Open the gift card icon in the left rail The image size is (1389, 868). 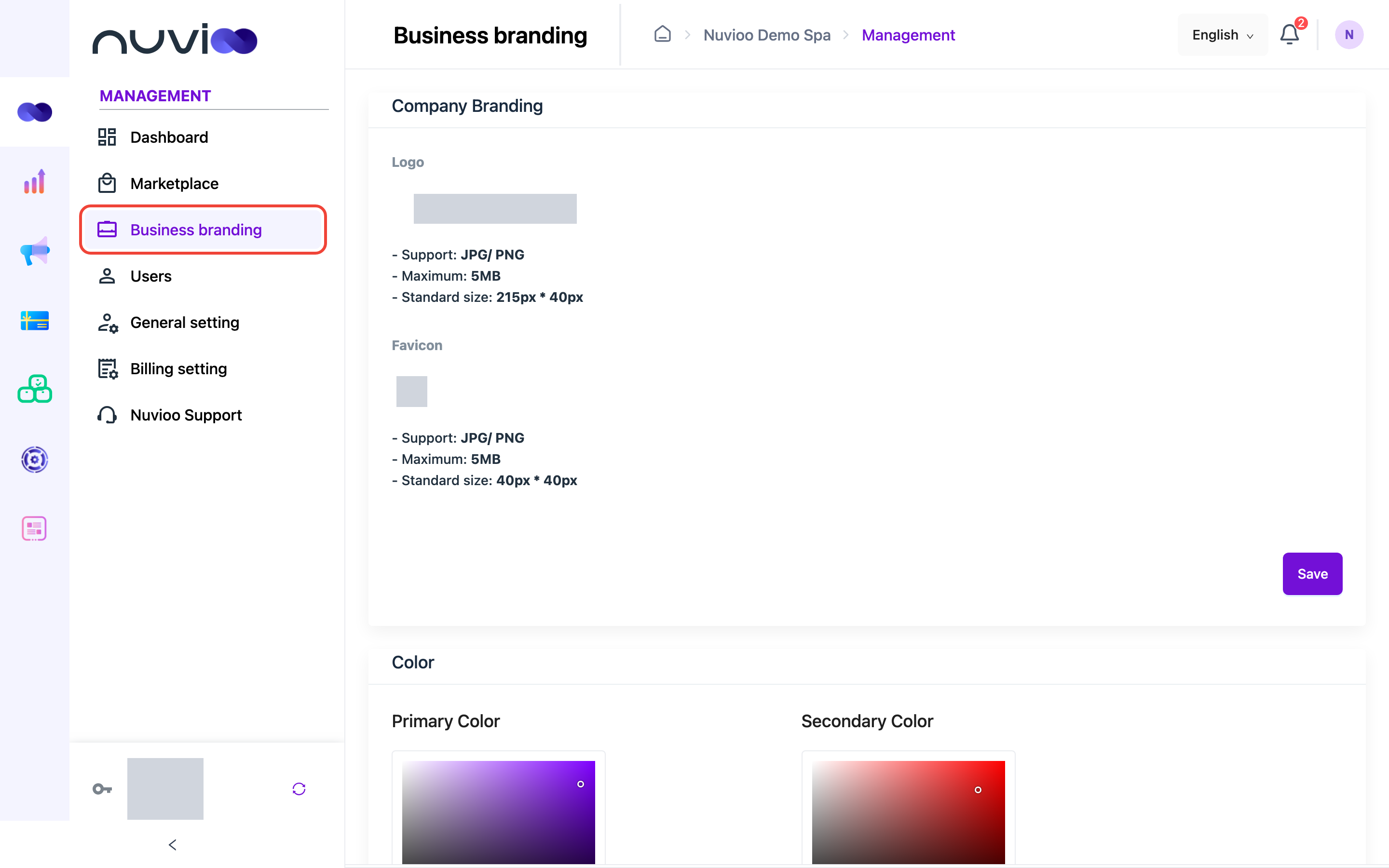coord(34,320)
